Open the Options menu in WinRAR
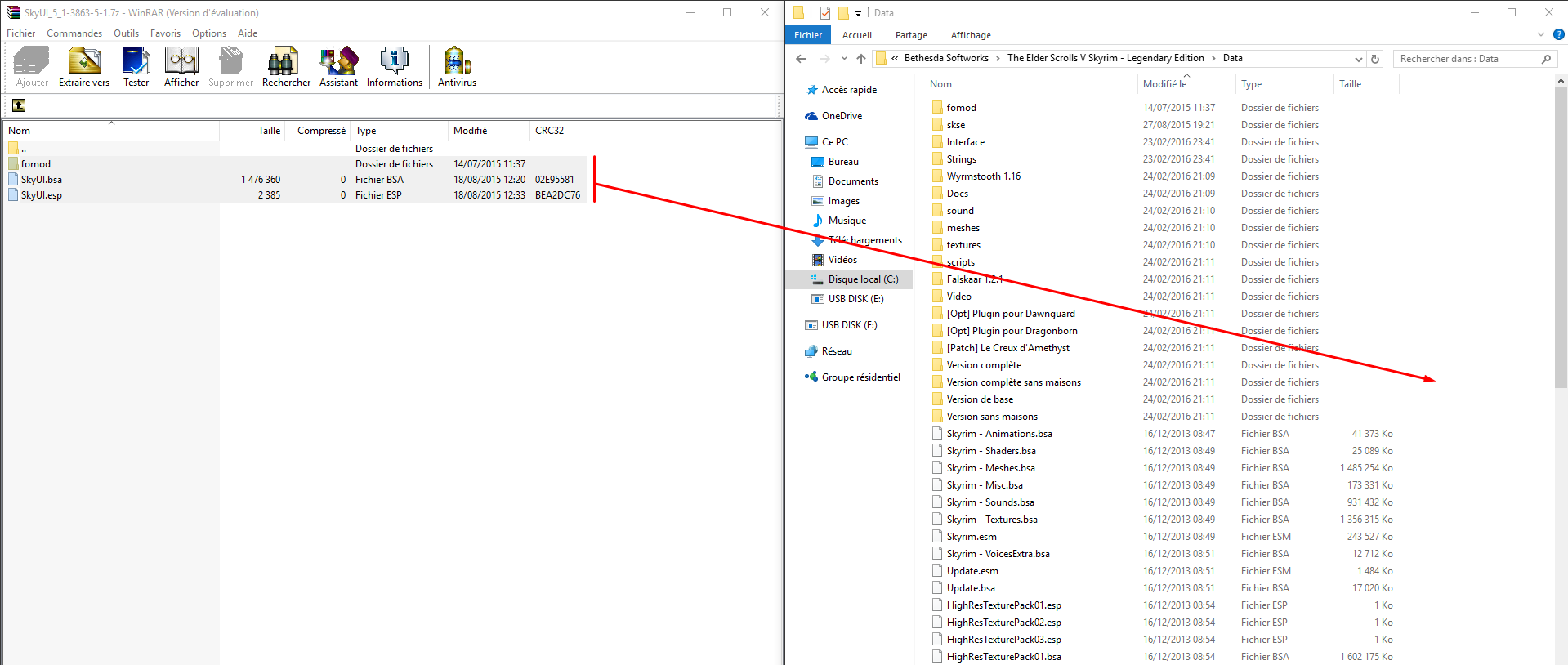This screenshot has width=1568, height=665. [209, 33]
